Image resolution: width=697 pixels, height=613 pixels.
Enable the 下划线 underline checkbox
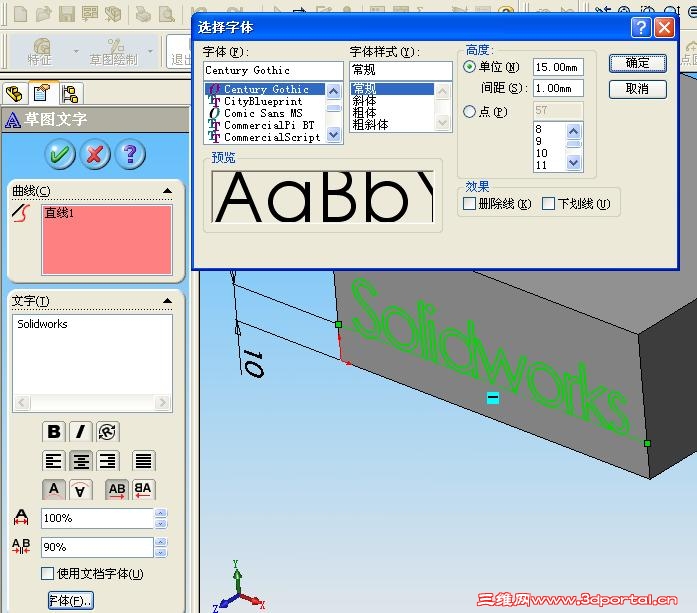tap(549, 204)
